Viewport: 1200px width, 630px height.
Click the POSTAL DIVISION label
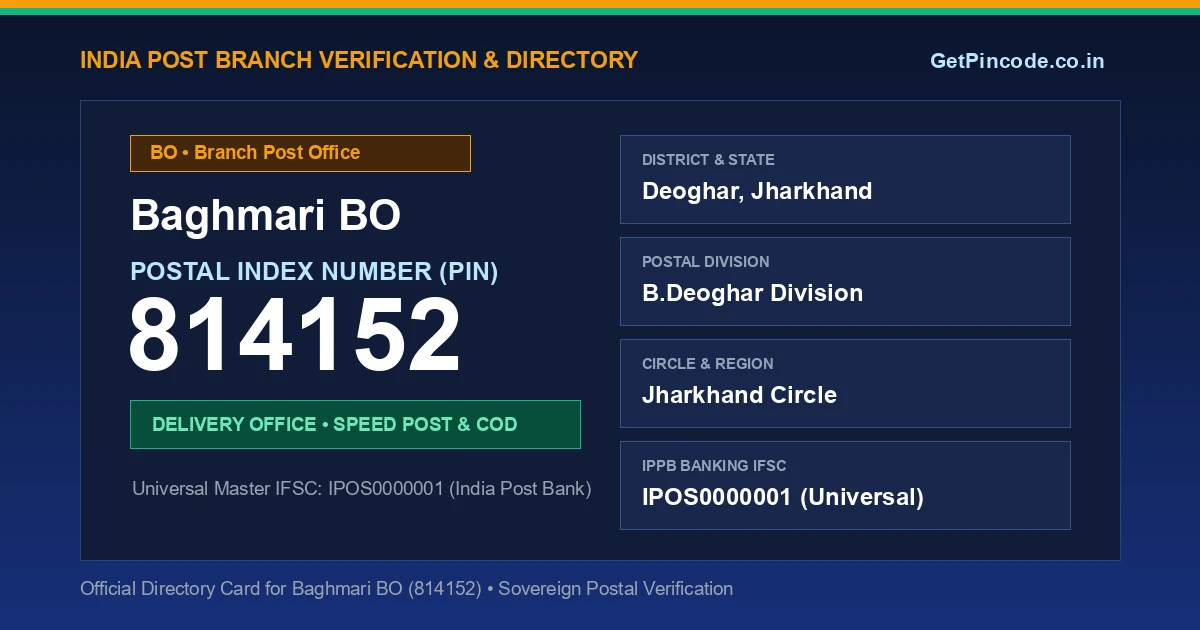706,262
